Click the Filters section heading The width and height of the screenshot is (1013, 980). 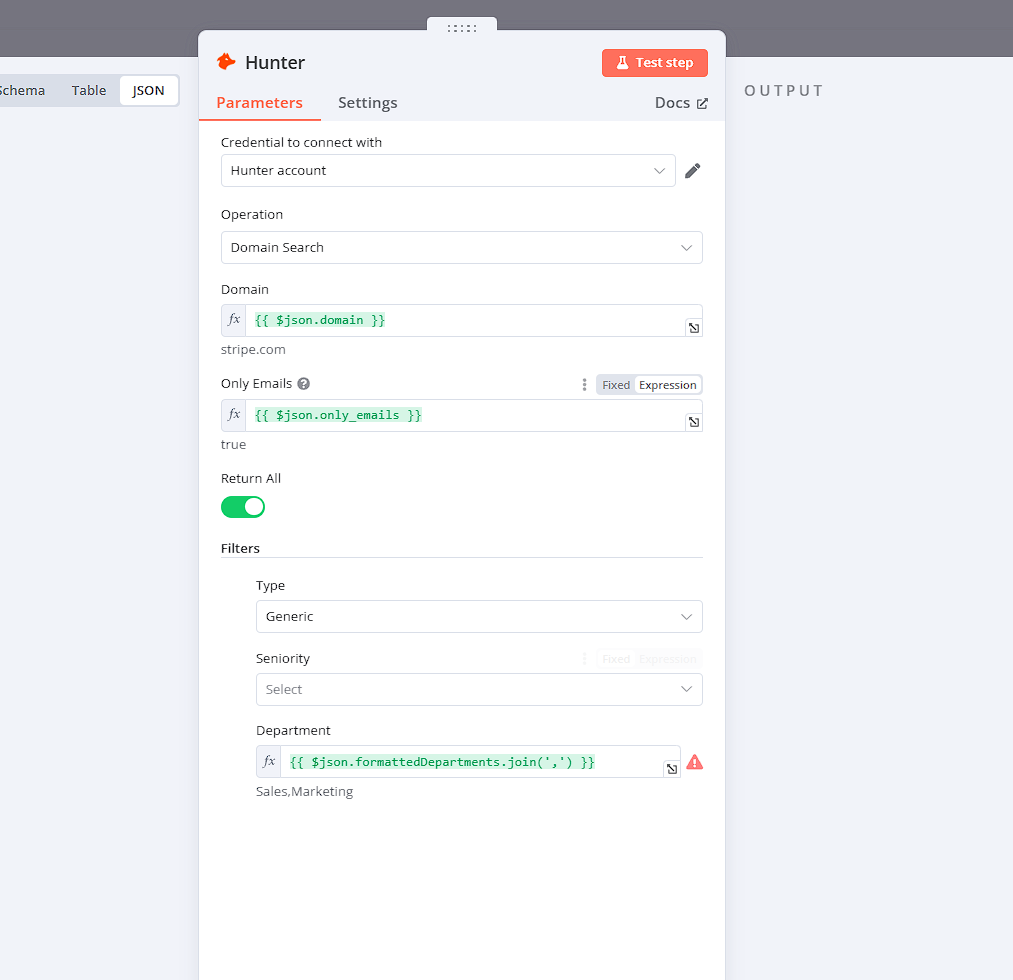[240, 548]
